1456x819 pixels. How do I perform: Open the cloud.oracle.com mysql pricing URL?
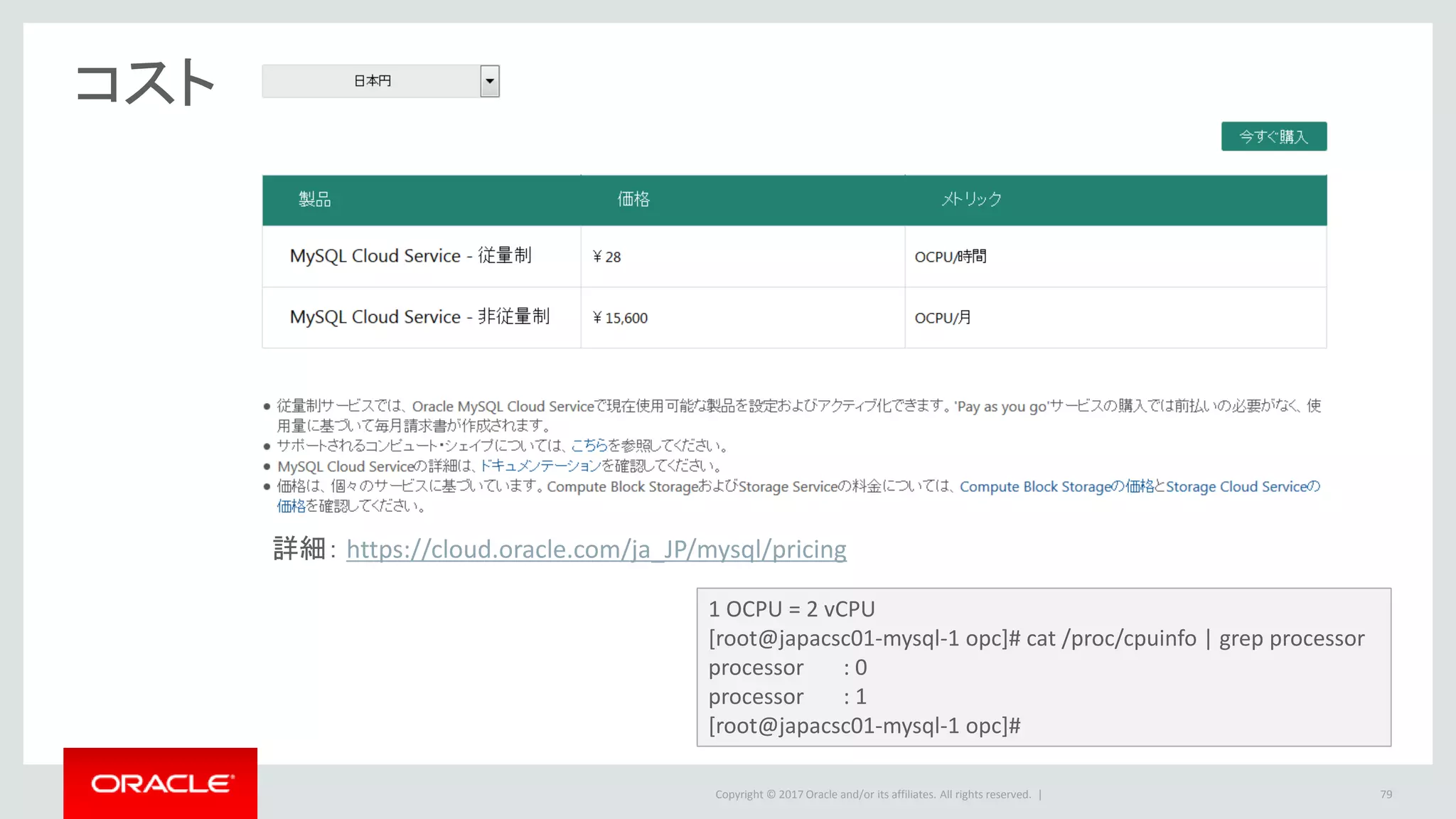(x=596, y=549)
